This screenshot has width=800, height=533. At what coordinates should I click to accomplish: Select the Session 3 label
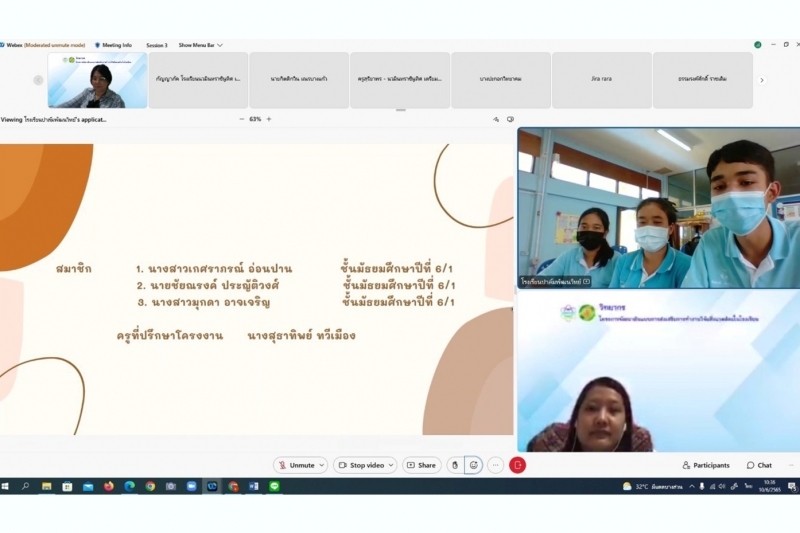[157, 45]
